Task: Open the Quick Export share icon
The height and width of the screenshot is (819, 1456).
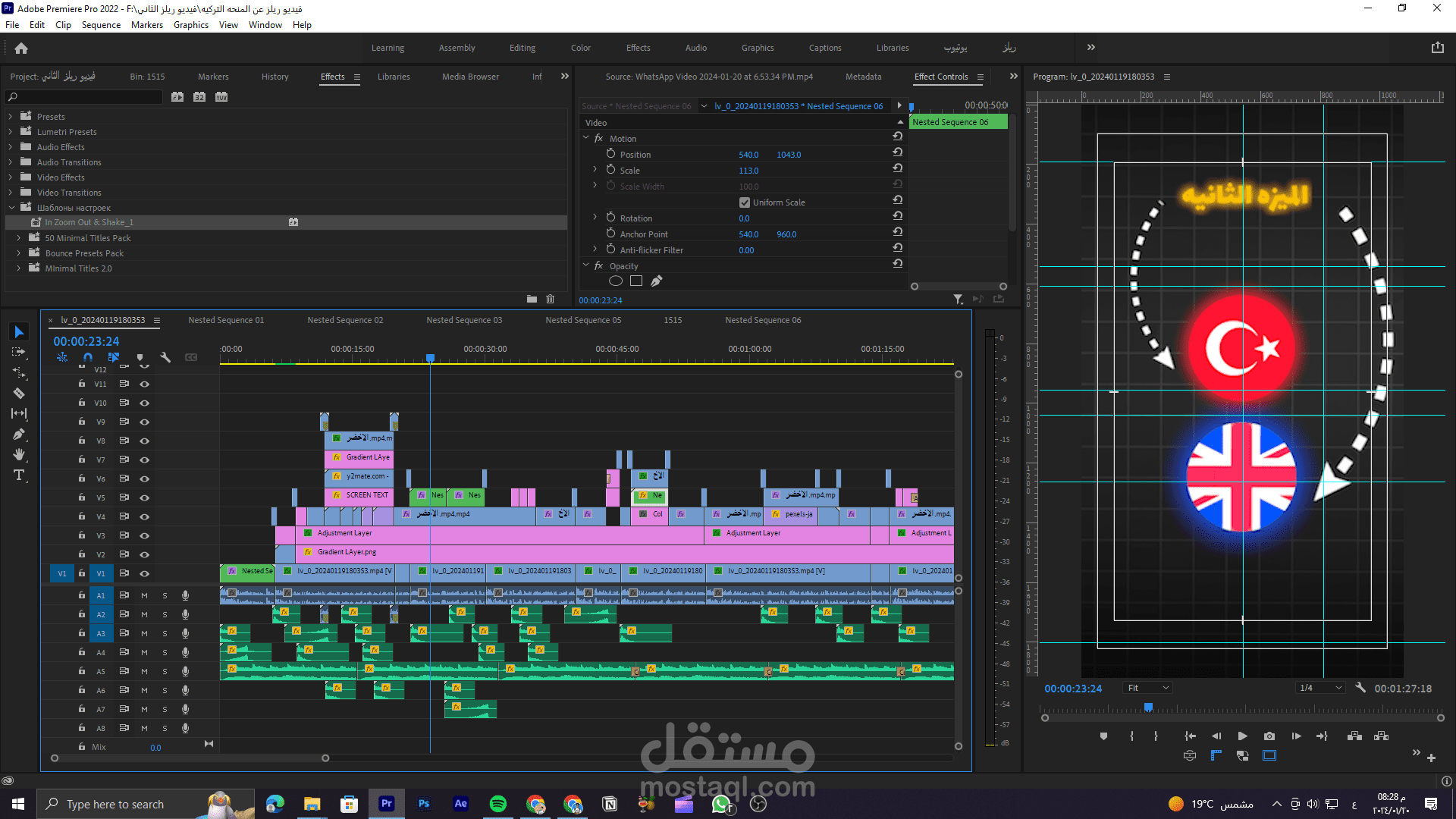Action: click(1437, 47)
